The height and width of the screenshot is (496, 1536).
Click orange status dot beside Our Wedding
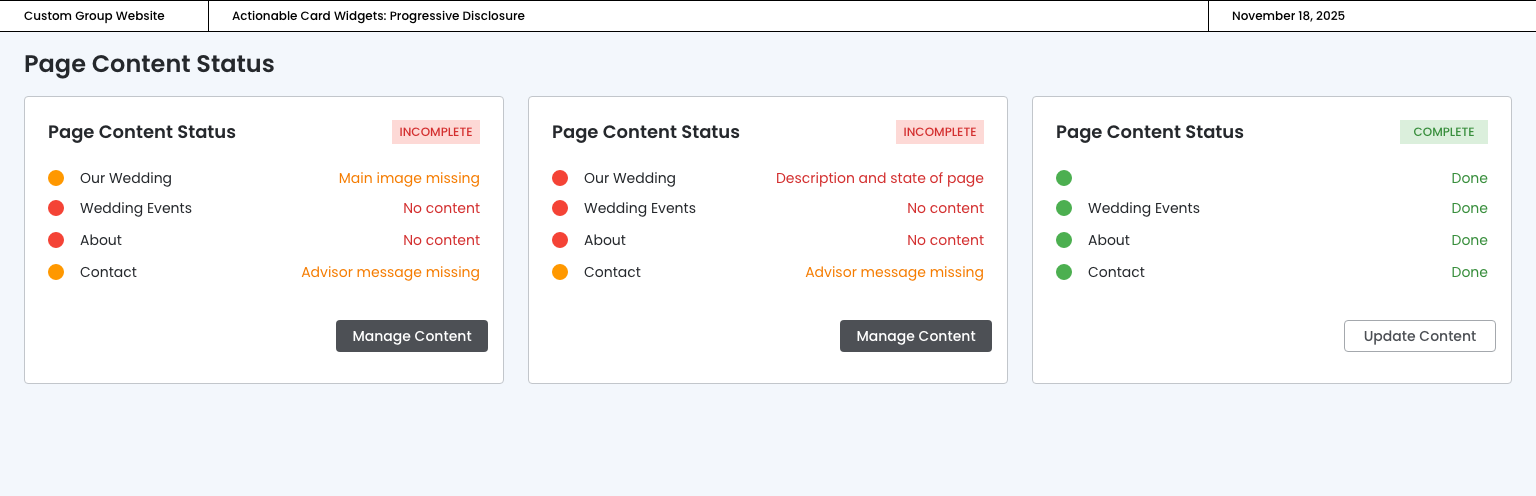56,178
